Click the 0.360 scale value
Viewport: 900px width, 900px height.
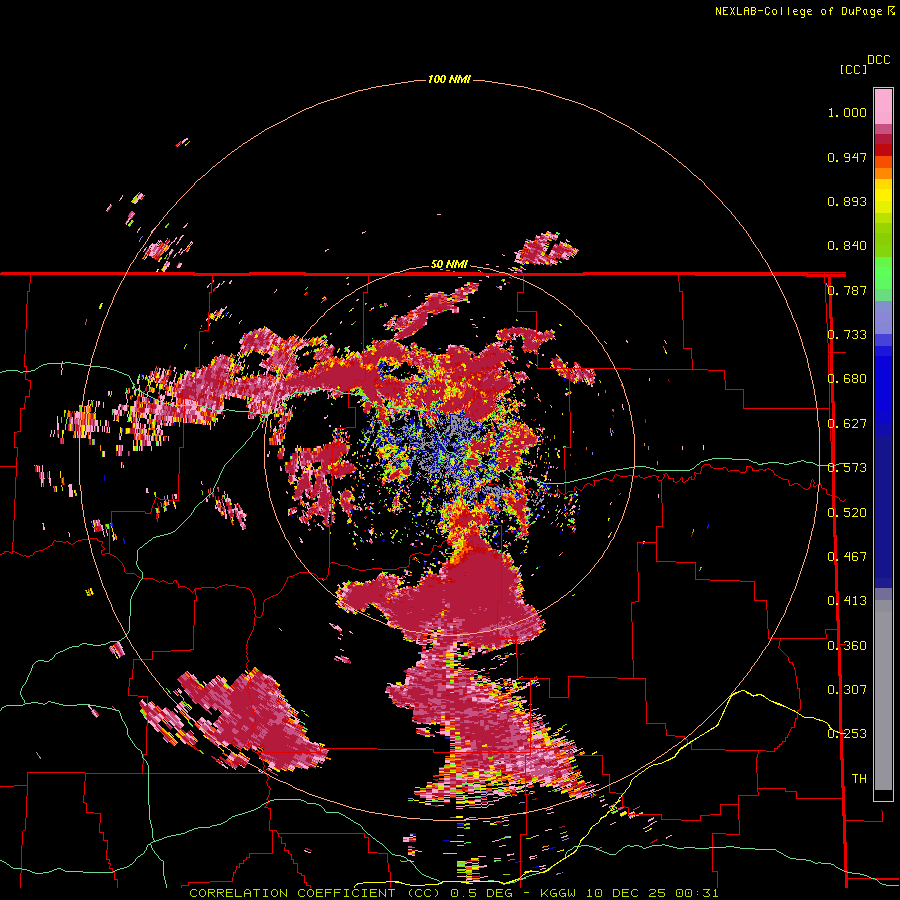(x=847, y=646)
